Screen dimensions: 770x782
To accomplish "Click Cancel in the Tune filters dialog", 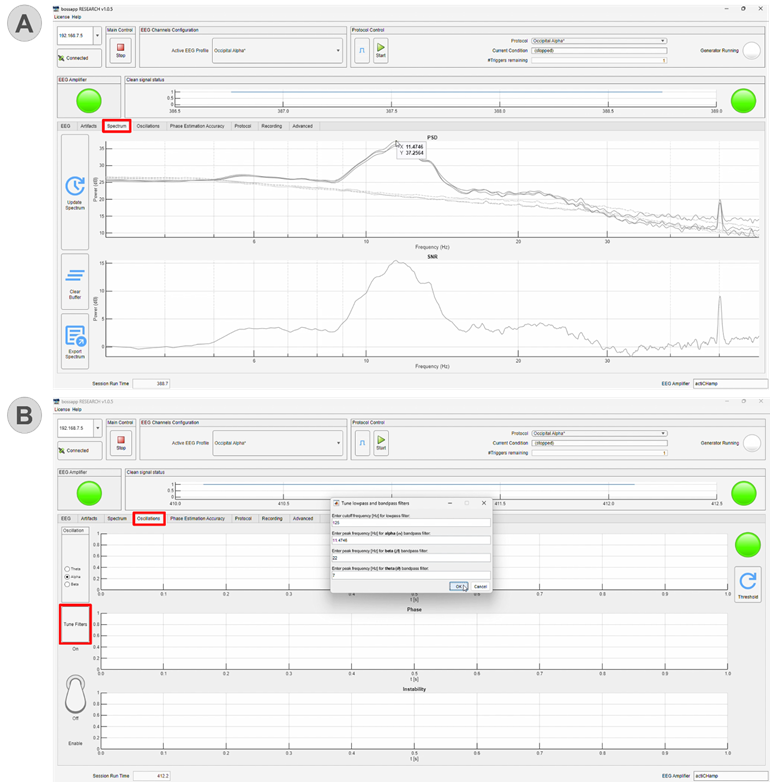I will point(480,586).
